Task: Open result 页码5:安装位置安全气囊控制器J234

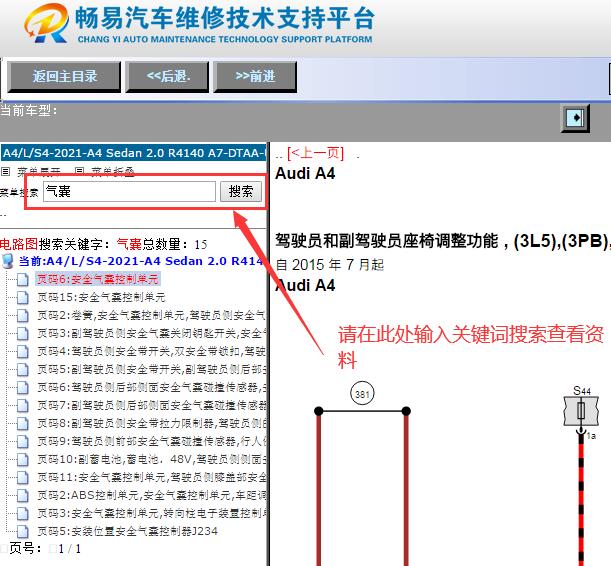Action: coord(127,531)
